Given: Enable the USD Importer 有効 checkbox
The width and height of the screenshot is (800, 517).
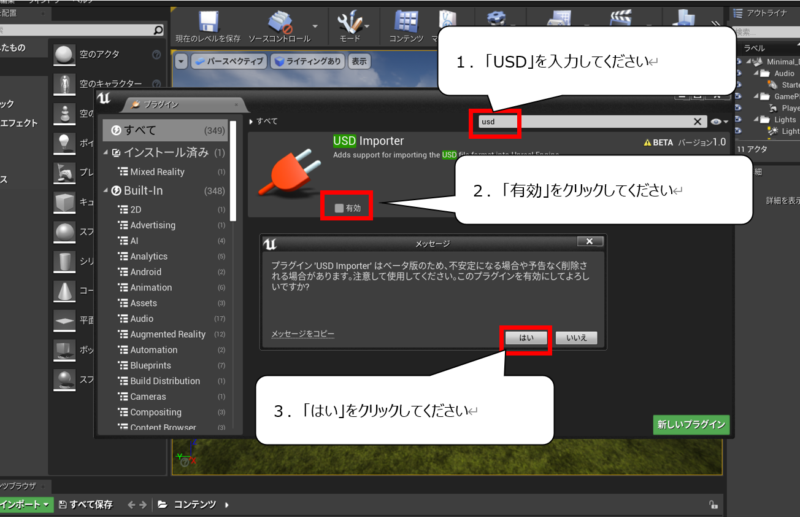Looking at the screenshot, I should (339, 208).
